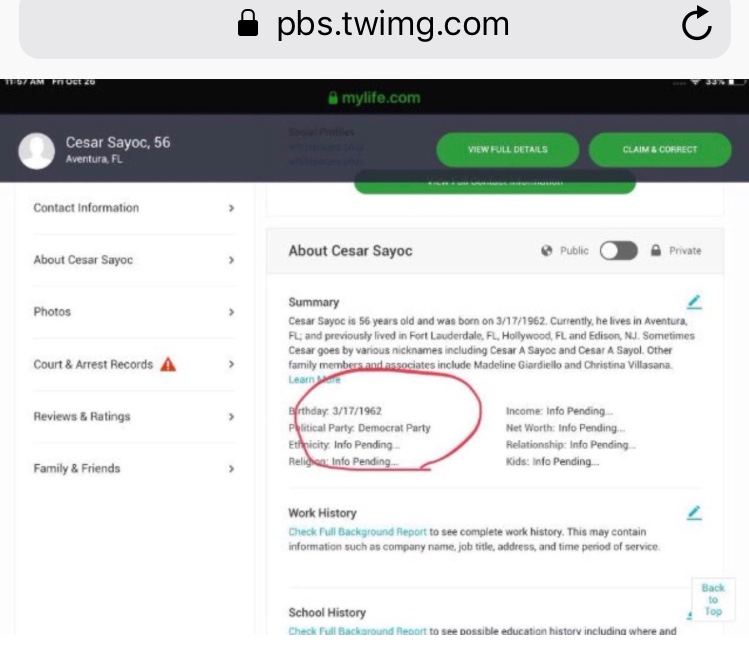
Task: Click Relationship: Info Pending entry
Action: pos(571,445)
